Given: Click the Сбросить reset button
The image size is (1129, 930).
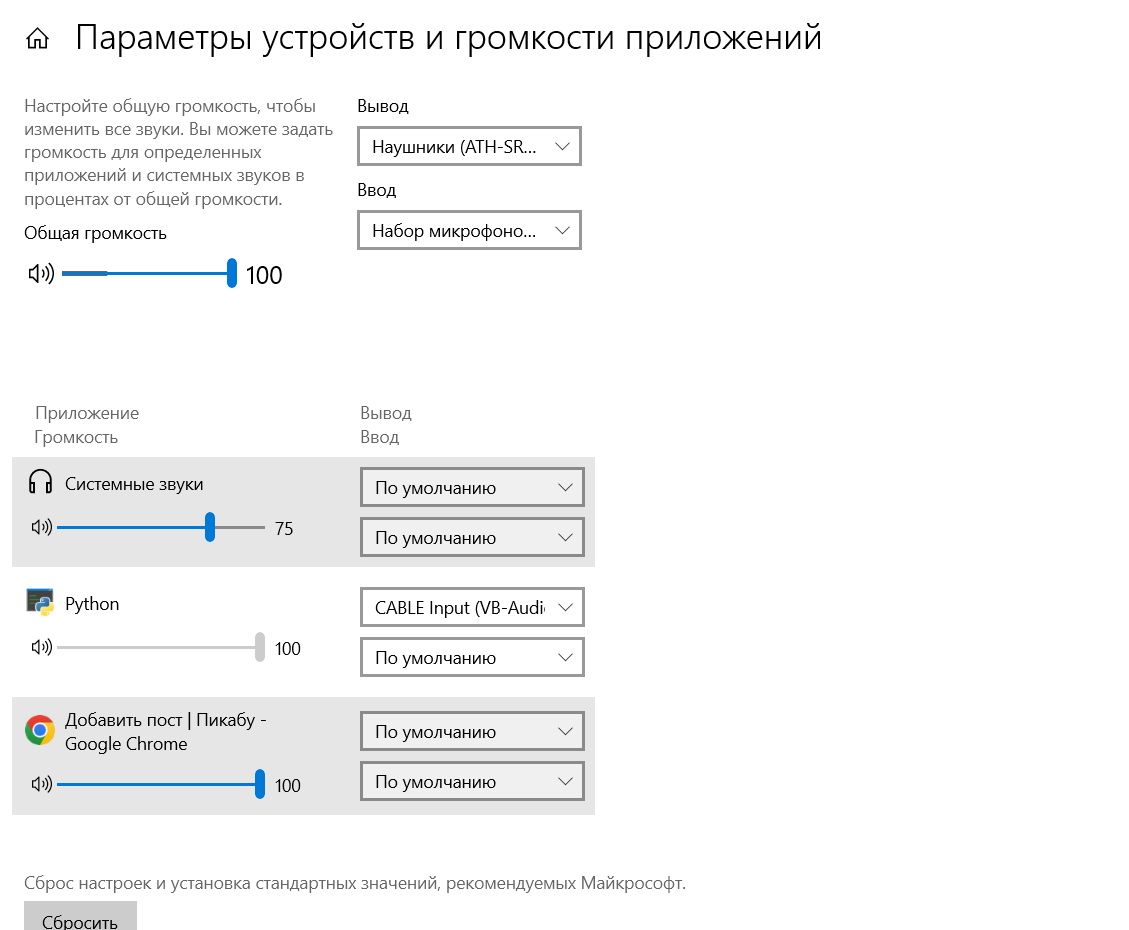Looking at the screenshot, I should pyautogui.click(x=80, y=916).
